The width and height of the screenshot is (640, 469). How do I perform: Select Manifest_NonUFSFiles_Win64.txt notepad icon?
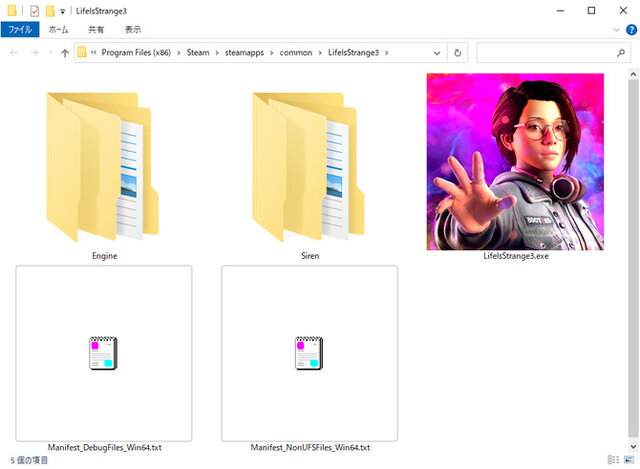(309, 353)
